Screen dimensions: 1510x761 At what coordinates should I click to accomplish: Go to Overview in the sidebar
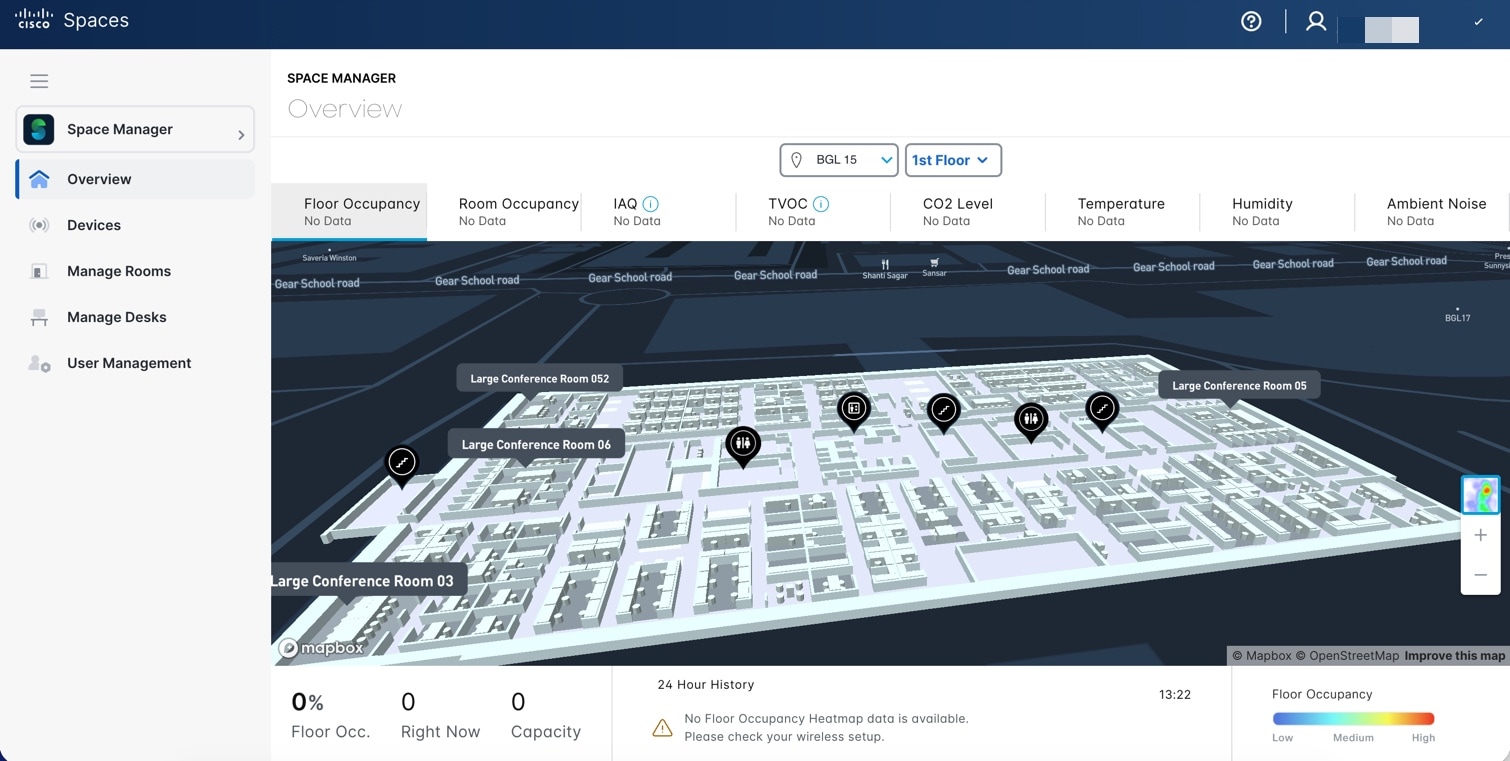[x=136, y=179]
